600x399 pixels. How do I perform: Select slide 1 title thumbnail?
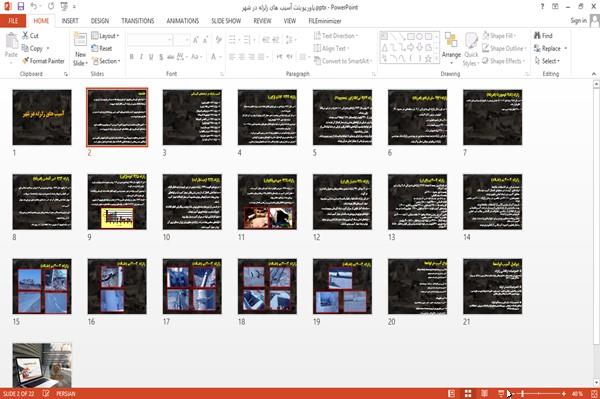point(42,117)
